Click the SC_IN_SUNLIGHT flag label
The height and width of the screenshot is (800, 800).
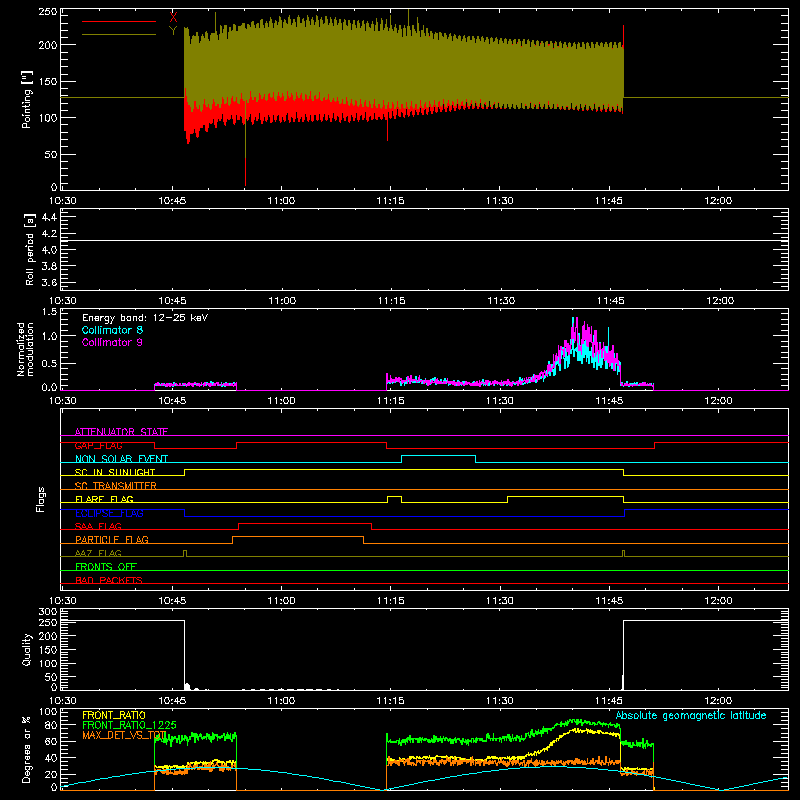[x=115, y=472]
